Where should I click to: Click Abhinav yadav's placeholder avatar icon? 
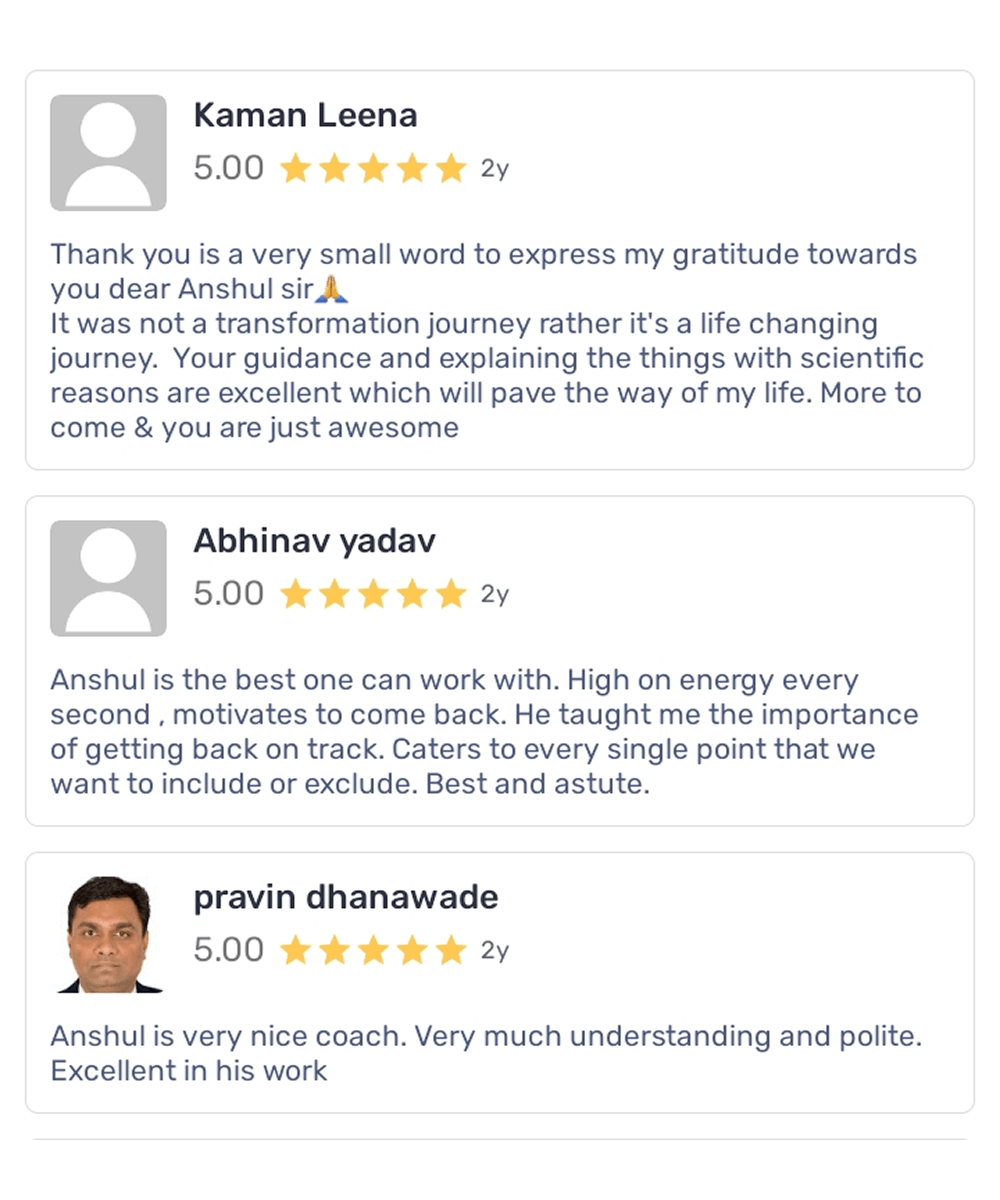[x=108, y=578]
